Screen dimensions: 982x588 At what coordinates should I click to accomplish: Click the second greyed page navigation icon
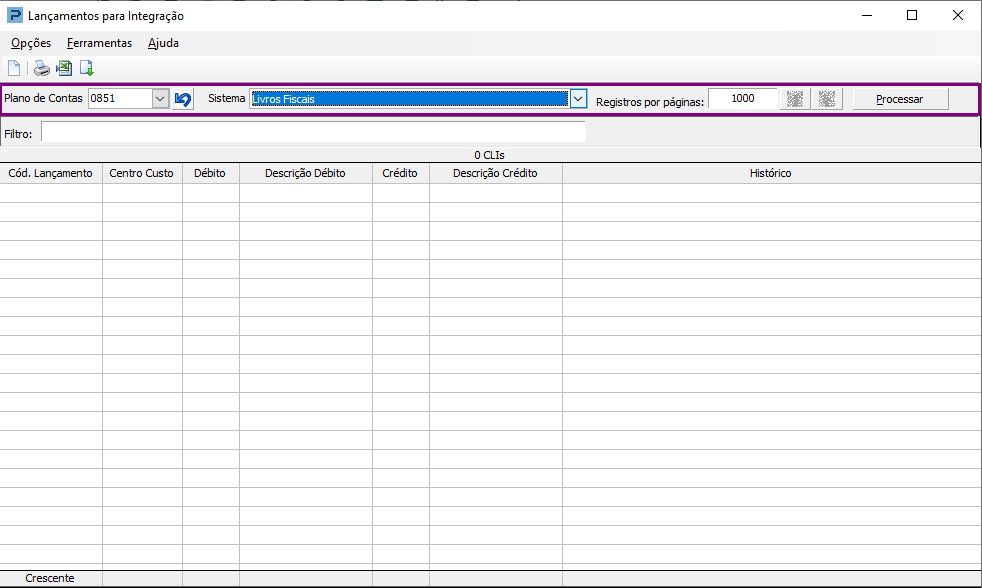pos(827,99)
